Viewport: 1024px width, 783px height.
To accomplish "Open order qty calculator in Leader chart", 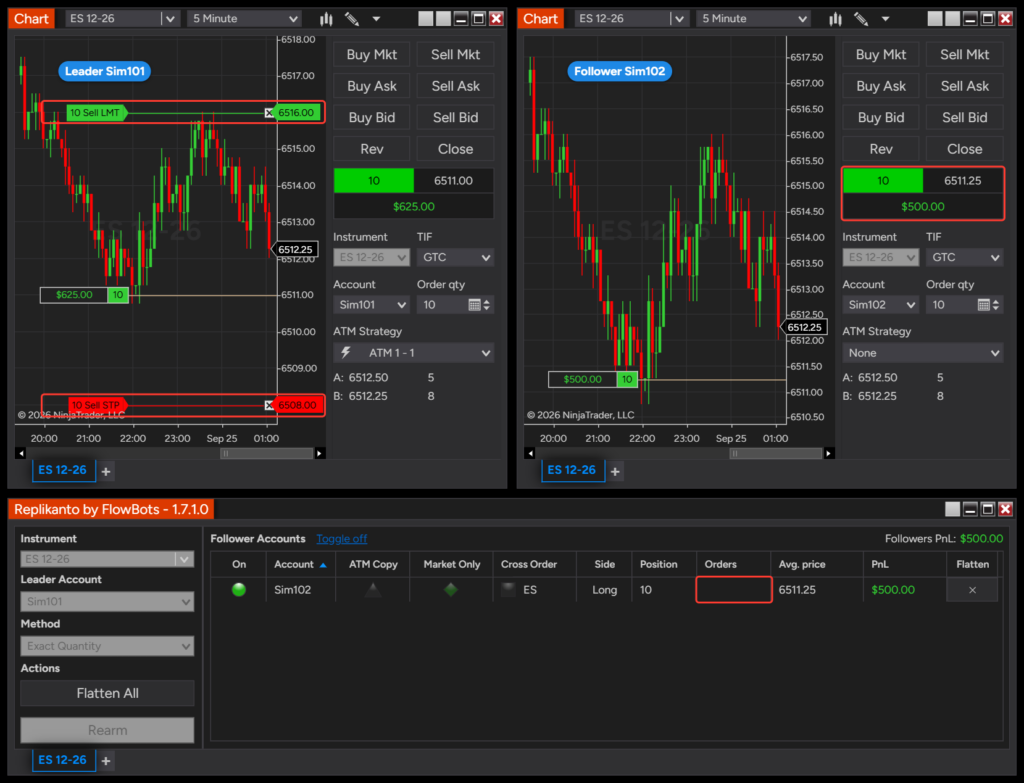I will click(474, 305).
